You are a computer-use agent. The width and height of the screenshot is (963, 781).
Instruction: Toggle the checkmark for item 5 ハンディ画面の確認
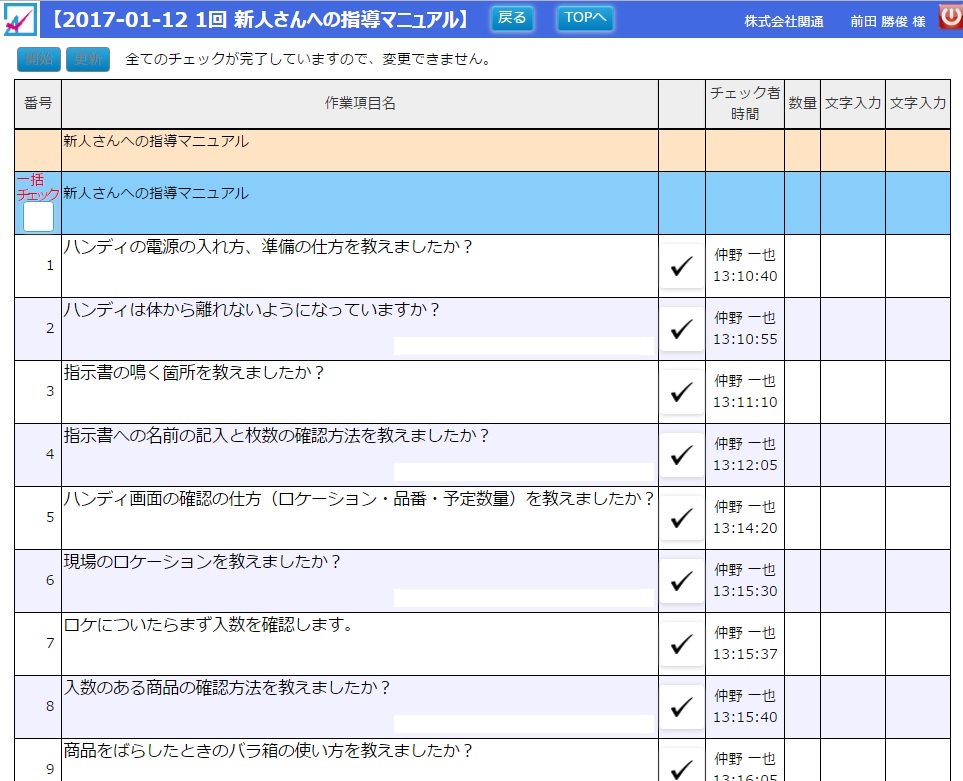[x=681, y=518]
